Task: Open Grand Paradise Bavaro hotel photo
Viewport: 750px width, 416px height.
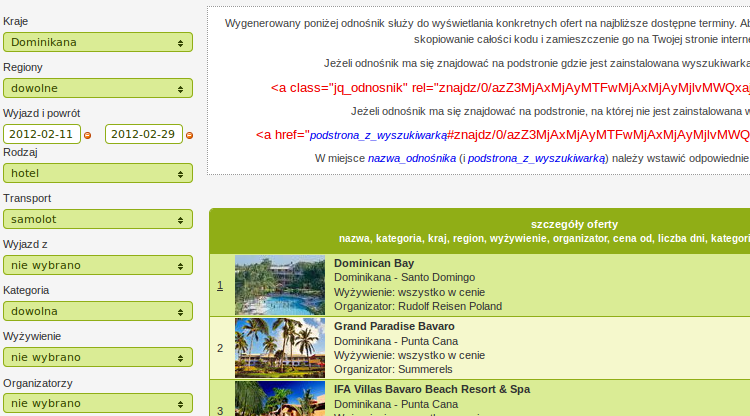Action: click(x=280, y=348)
